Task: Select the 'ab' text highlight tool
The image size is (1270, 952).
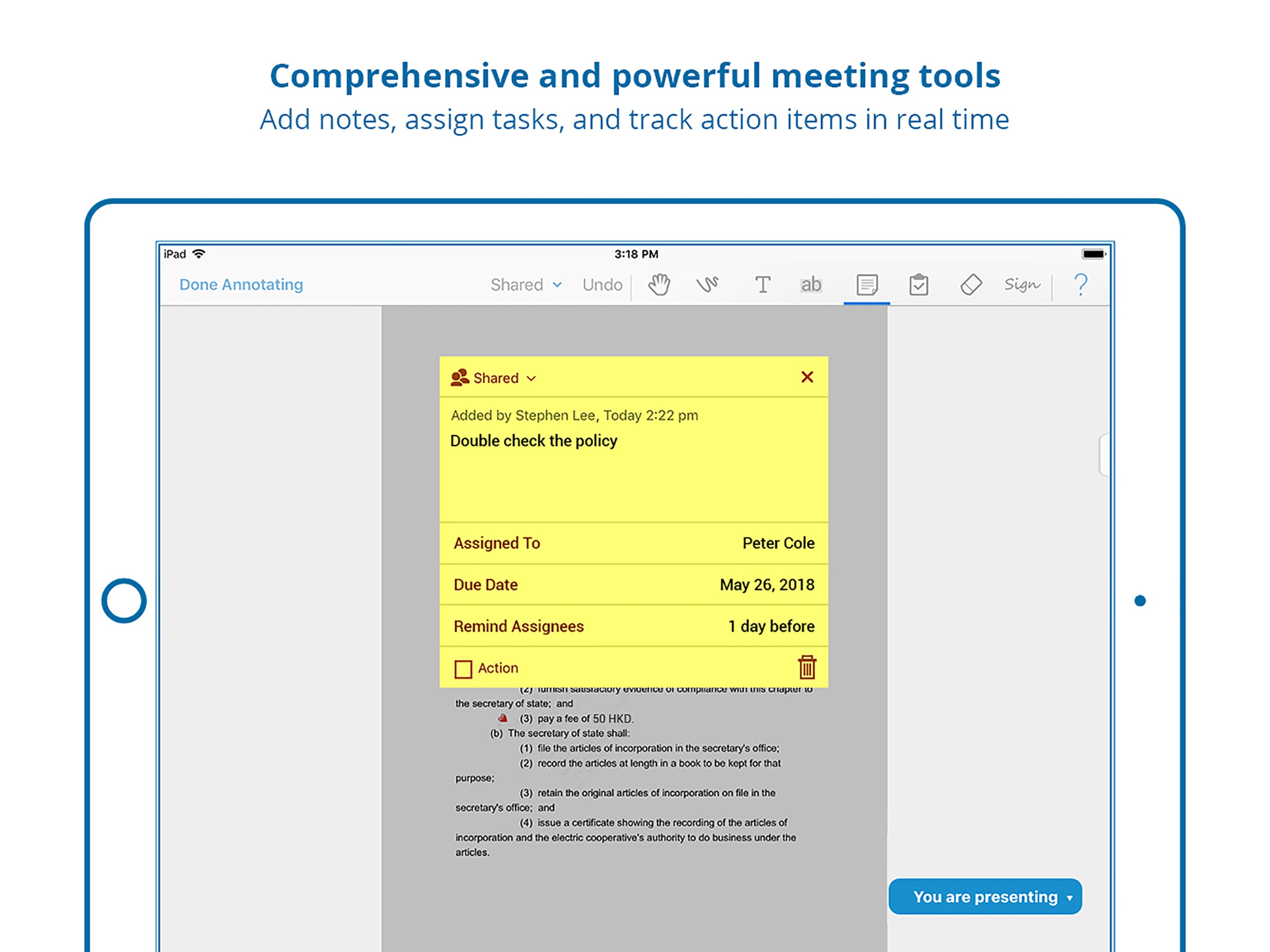Action: click(x=811, y=285)
